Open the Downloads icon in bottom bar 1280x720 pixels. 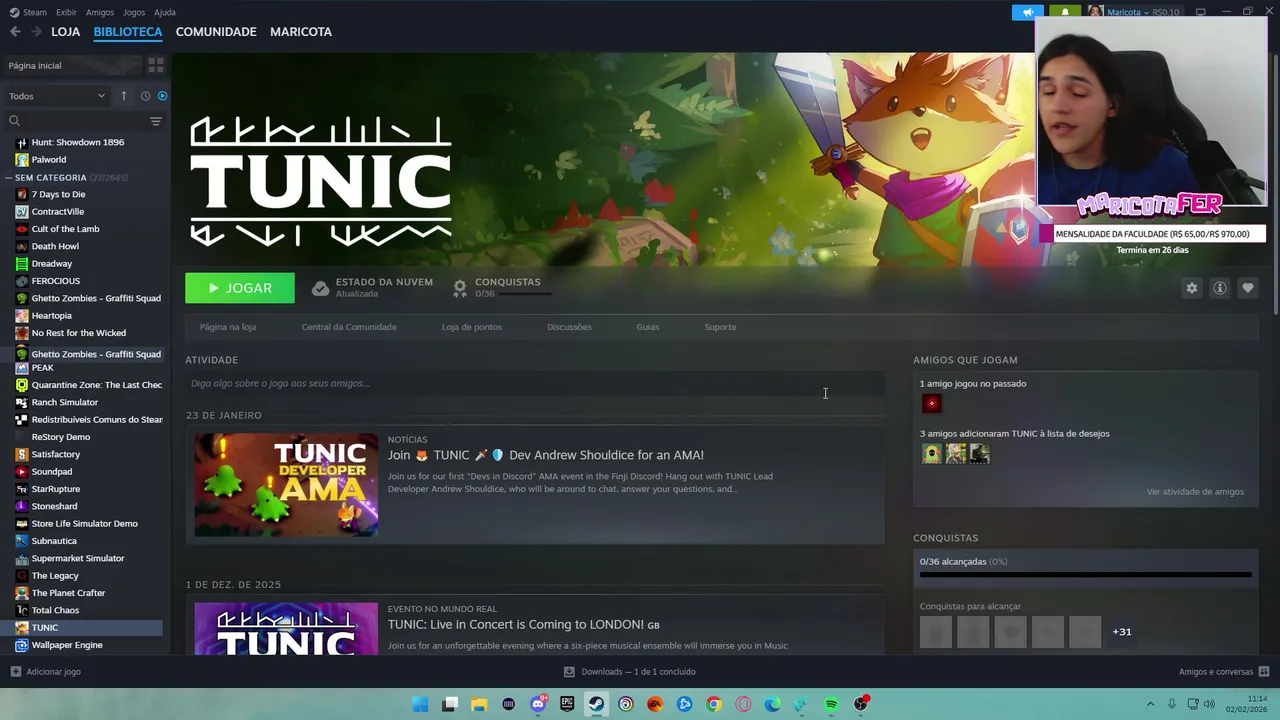pyautogui.click(x=569, y=672)
